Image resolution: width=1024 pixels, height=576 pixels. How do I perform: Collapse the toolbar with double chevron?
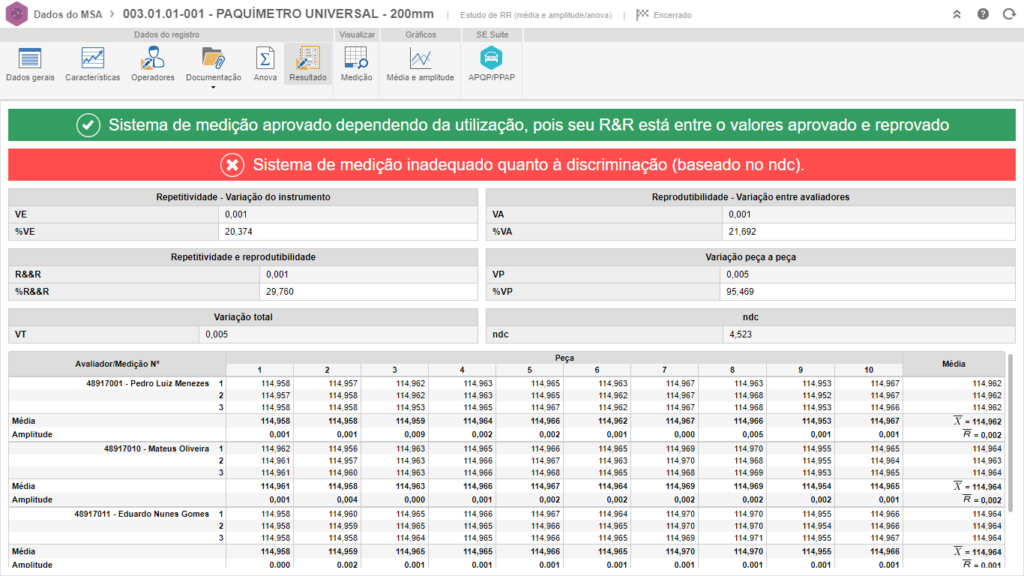[x=957, y=15]
